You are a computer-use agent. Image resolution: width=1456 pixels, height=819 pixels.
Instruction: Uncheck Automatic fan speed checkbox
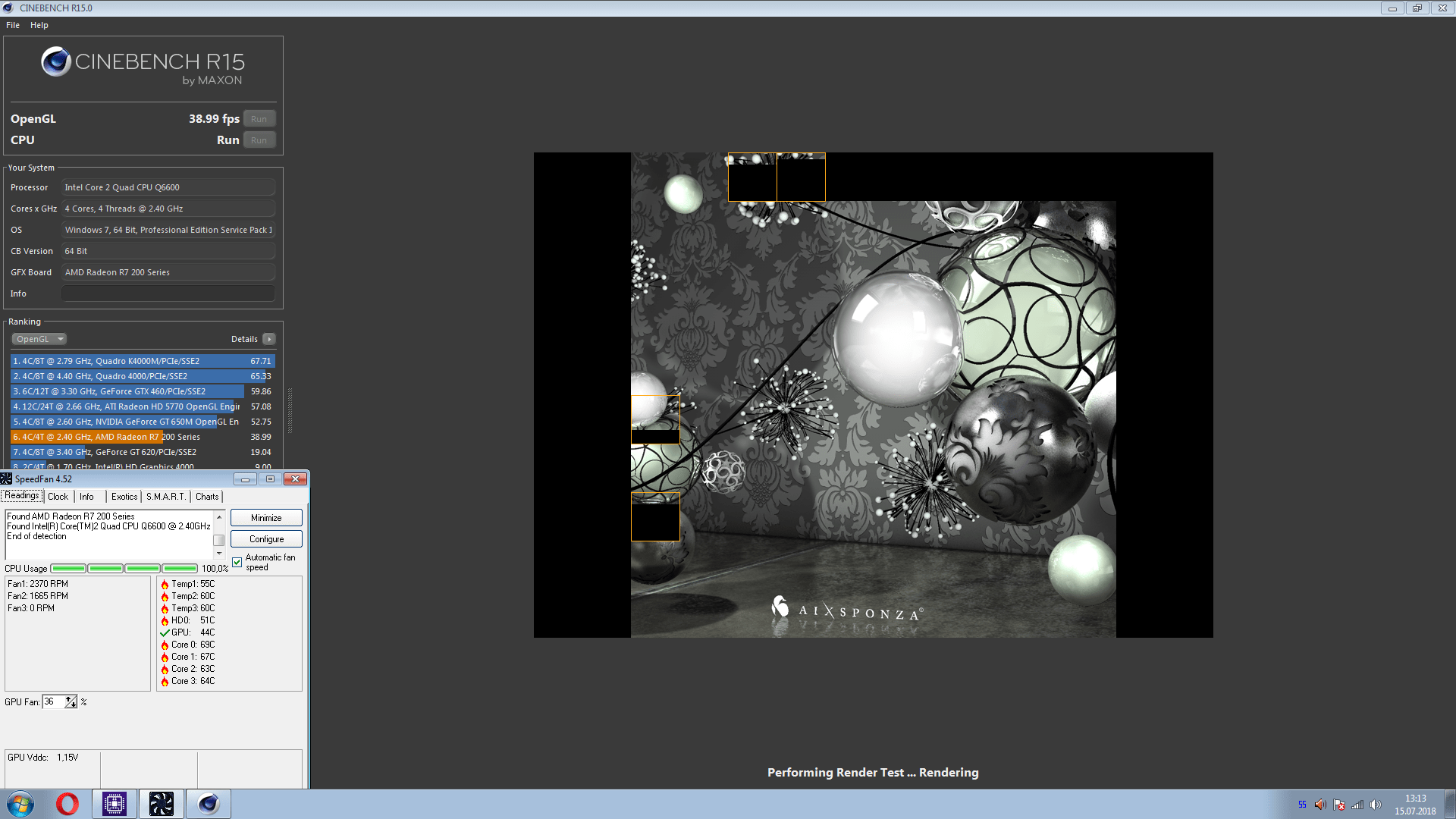tap(237, 562)
